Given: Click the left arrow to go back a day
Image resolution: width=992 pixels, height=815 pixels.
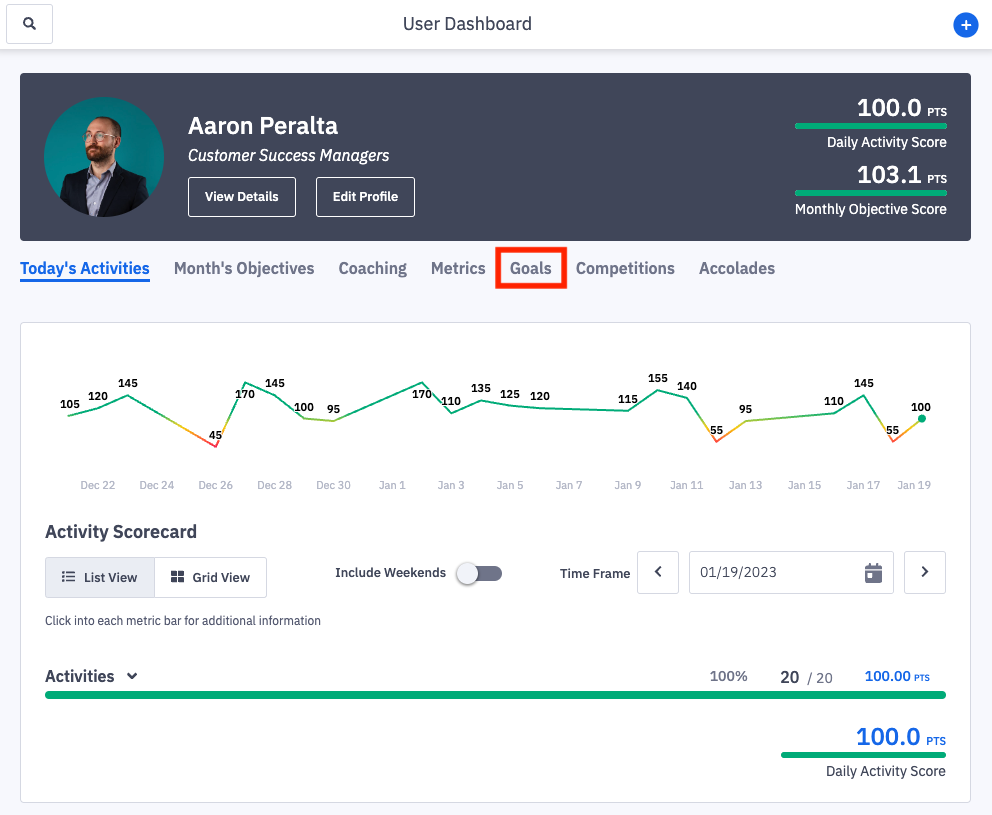Looking at the screenshot, I should (658, 572).
